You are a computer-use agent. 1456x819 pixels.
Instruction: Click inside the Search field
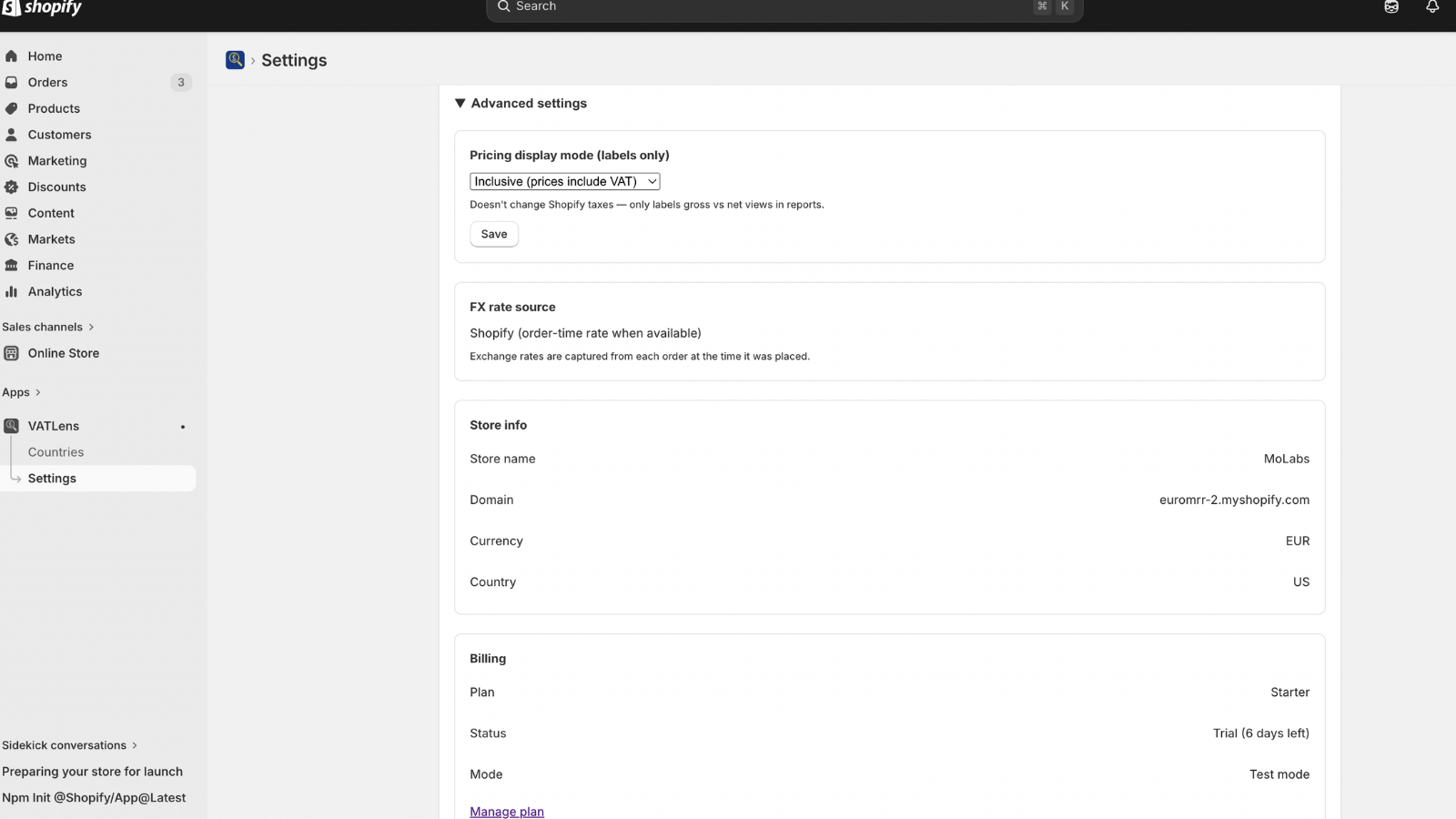pyautogui.click(x=783, y=6)
